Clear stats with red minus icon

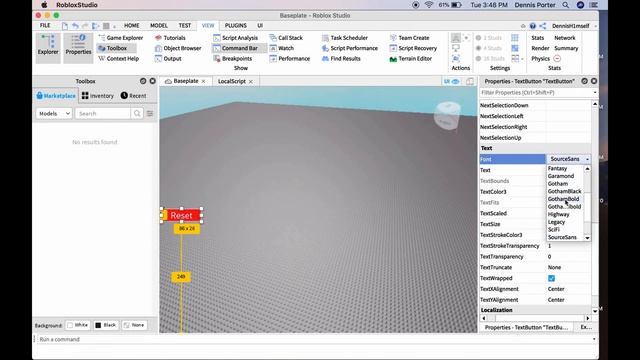click(x=557, y=59)
